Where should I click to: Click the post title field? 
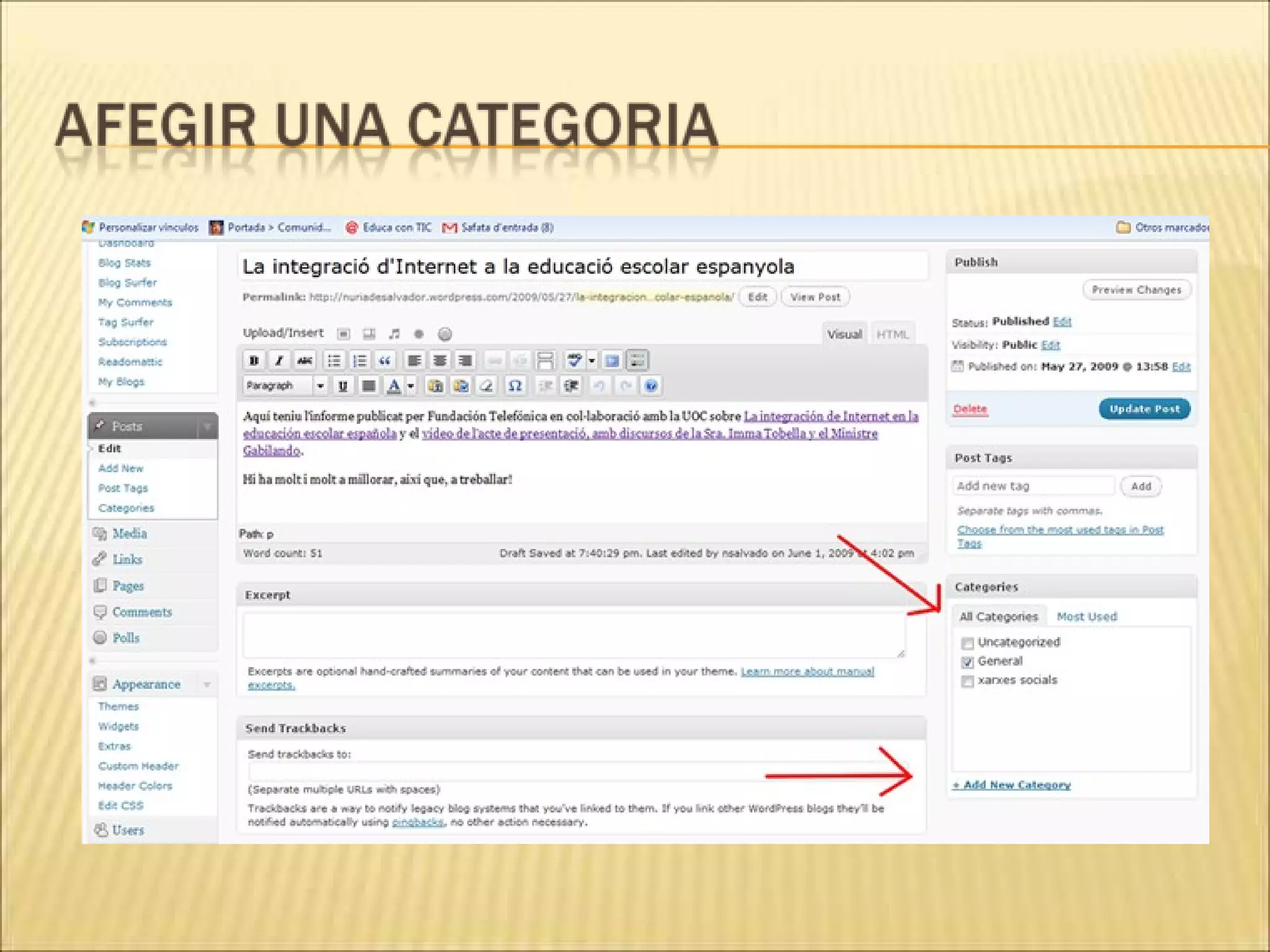coord(583,267)
